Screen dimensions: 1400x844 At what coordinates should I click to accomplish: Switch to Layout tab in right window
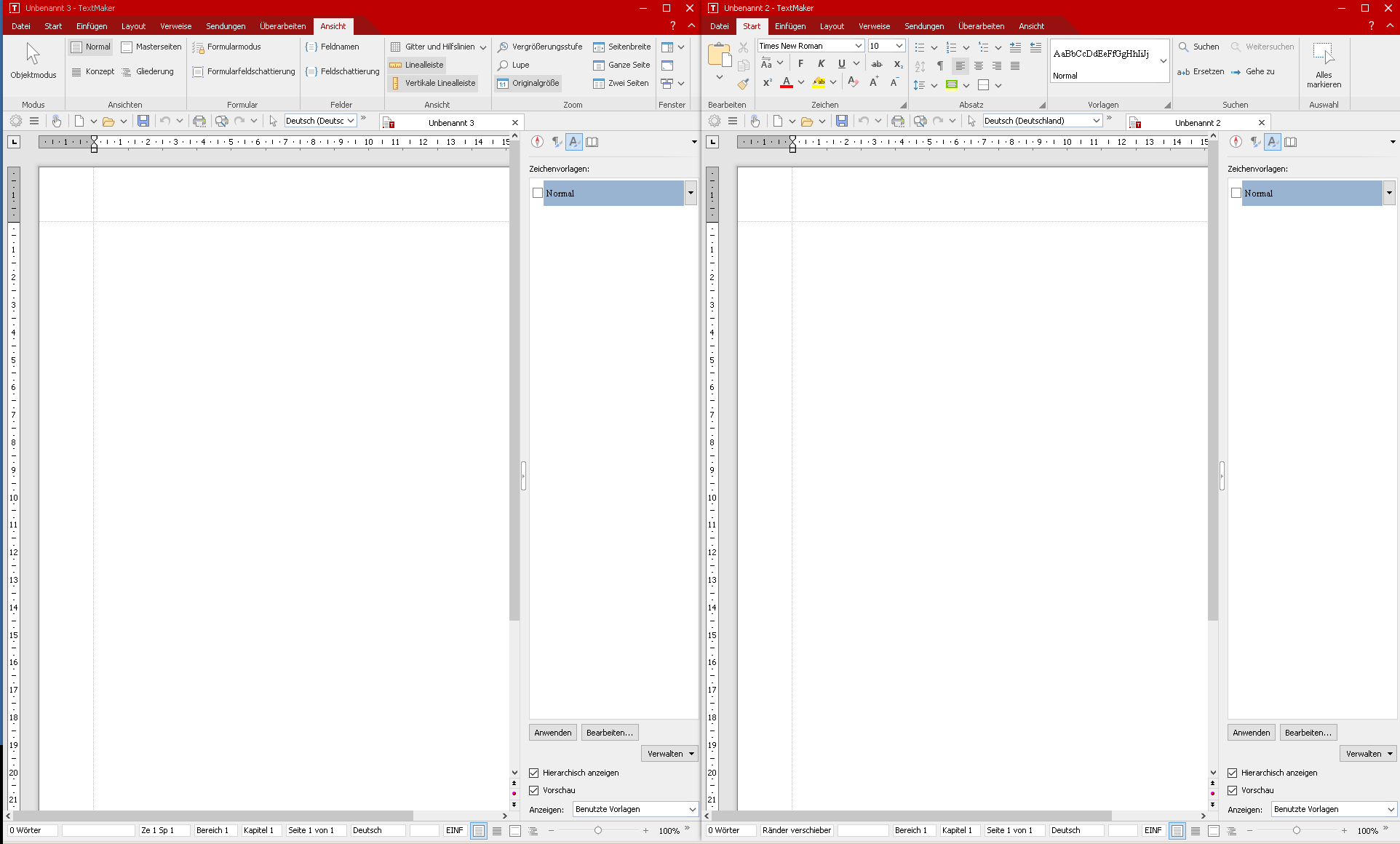832,26
